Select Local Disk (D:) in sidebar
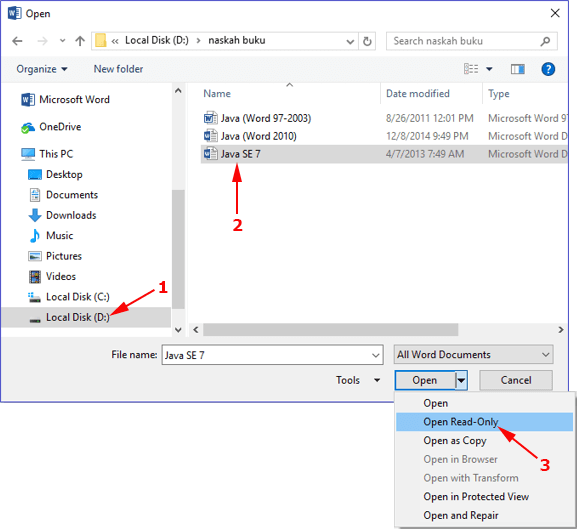The height and width of the screenshot is (529, 577). pos(86,317)
